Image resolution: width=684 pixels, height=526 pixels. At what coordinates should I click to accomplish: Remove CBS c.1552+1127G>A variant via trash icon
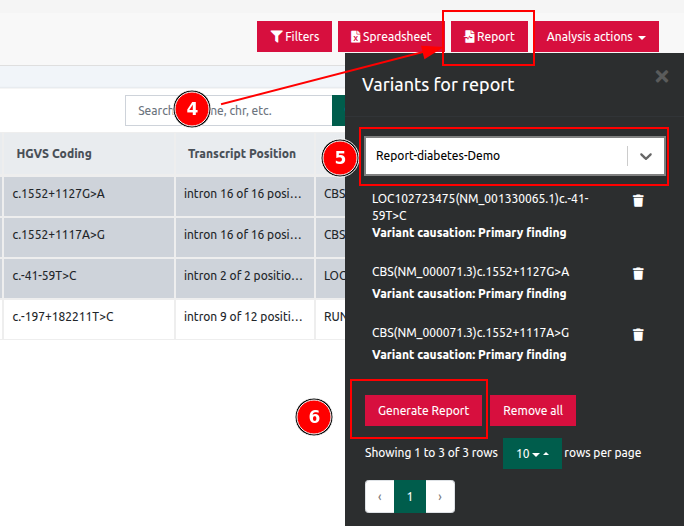pos(638,274)
